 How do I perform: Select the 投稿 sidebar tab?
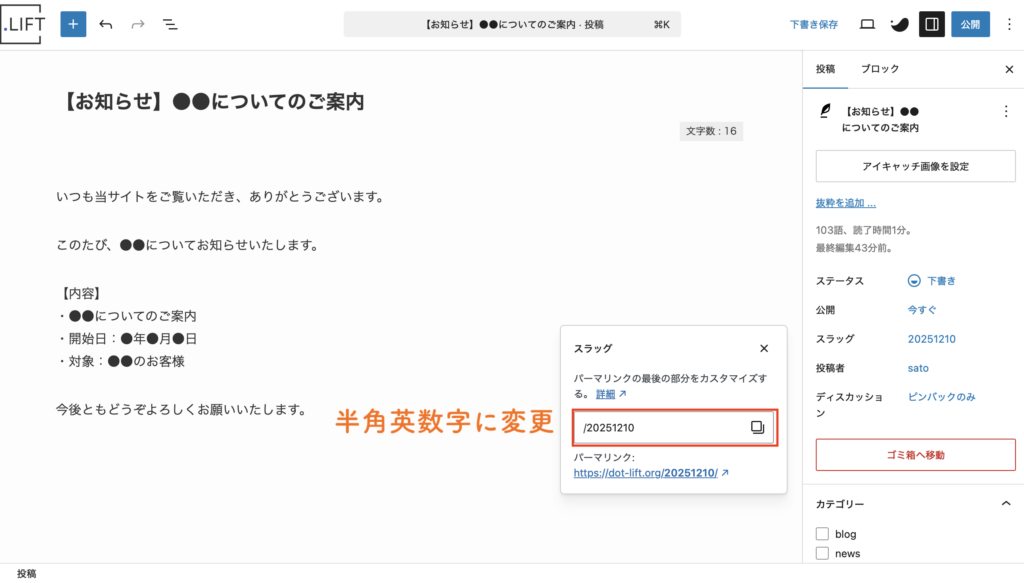pyautogui.click(x=825, y=69)
